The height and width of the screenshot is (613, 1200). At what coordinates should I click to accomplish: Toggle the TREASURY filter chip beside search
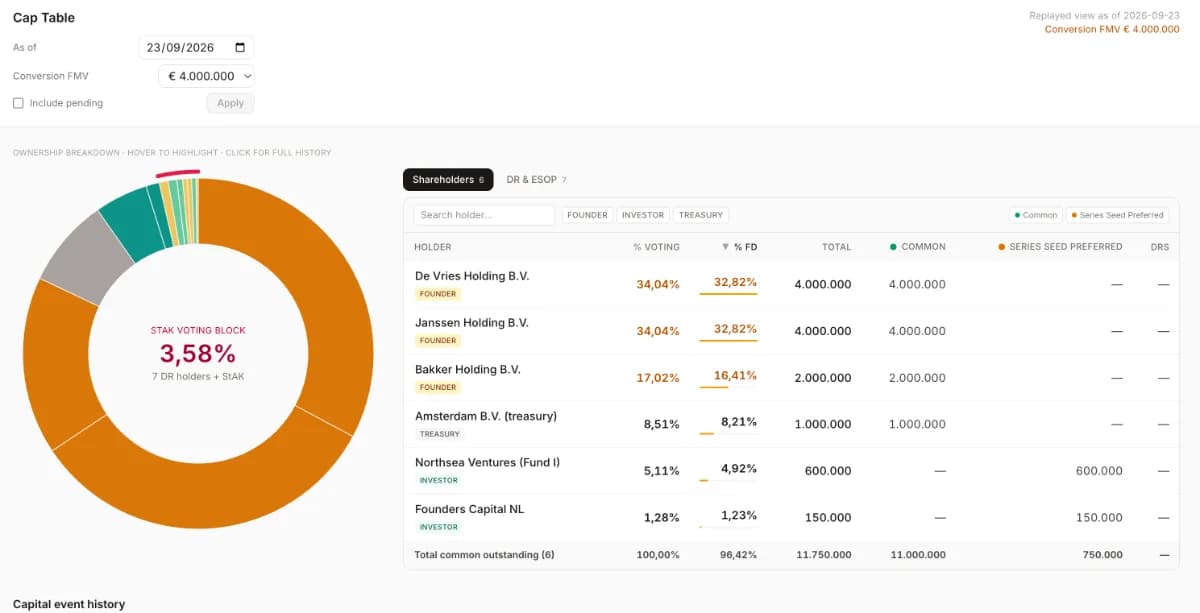[701, 215]
